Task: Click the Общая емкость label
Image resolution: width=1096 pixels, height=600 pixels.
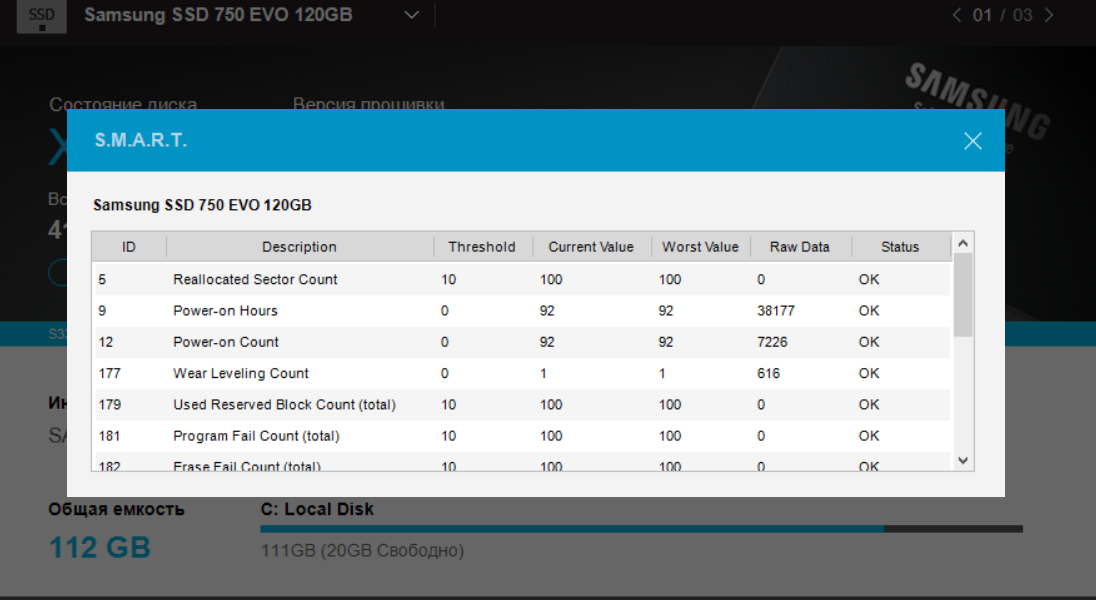Action: [116, 509]
